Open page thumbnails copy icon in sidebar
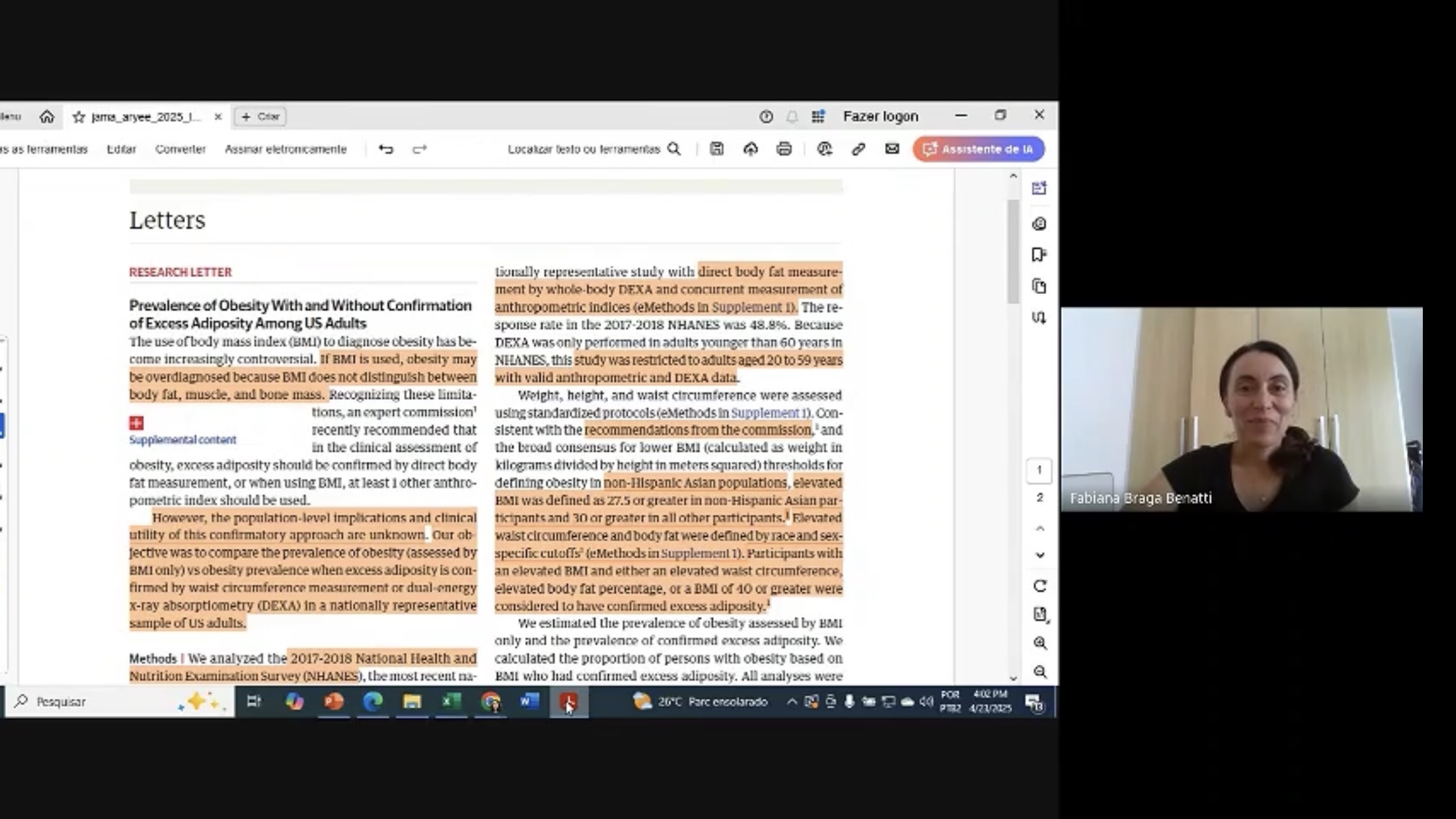 (x=1039, y=286)
